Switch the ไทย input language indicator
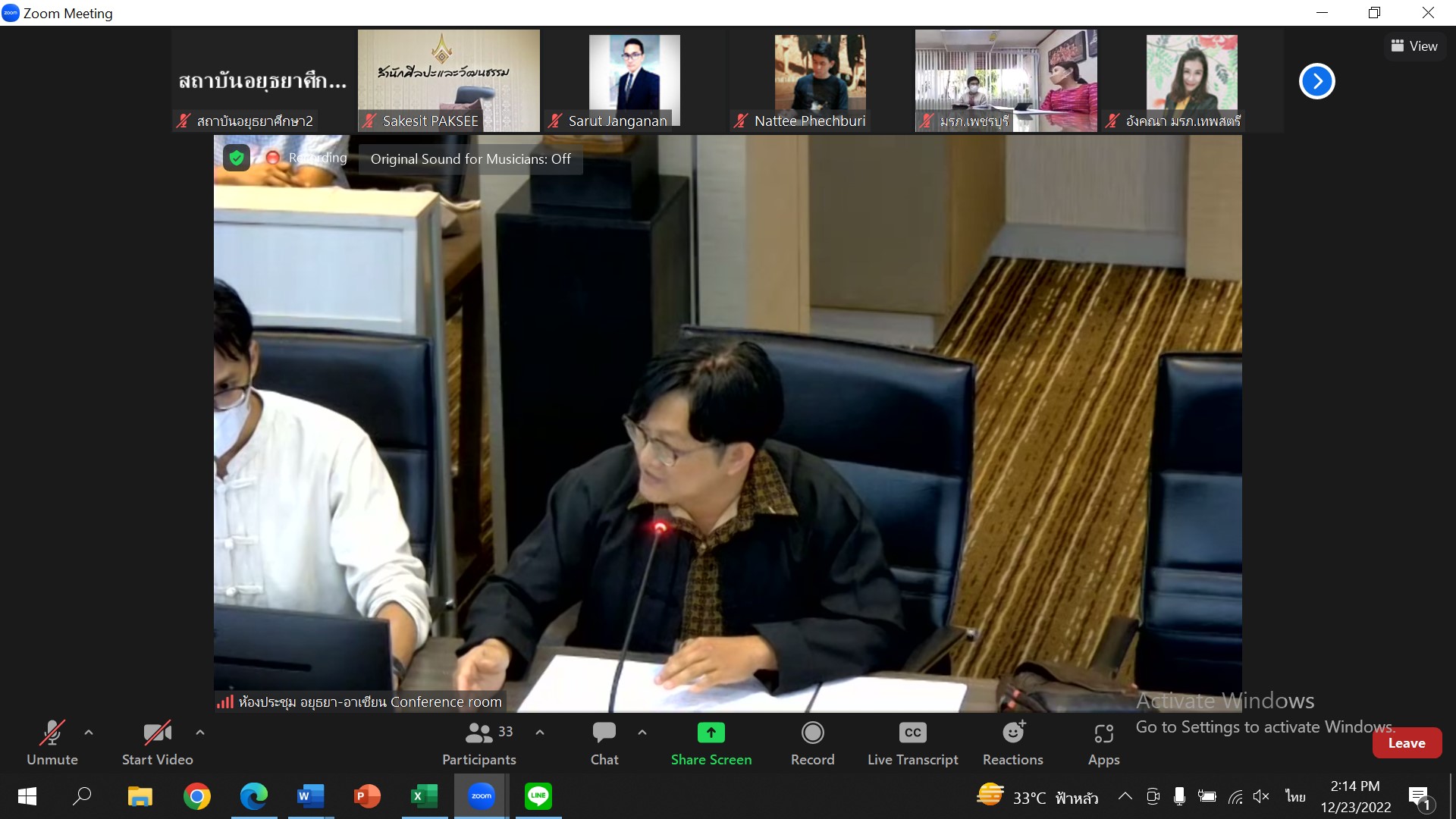 1295,796
